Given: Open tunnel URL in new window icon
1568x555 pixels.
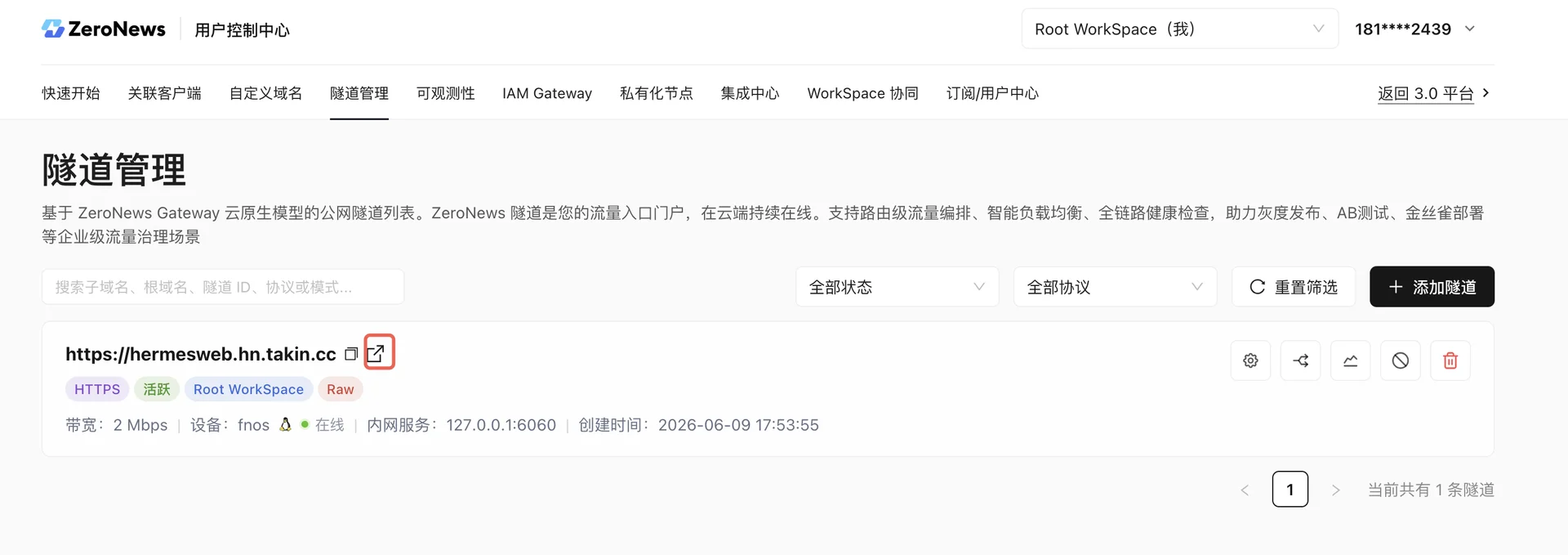Looking at the screenshot, I should coord(376,353).
